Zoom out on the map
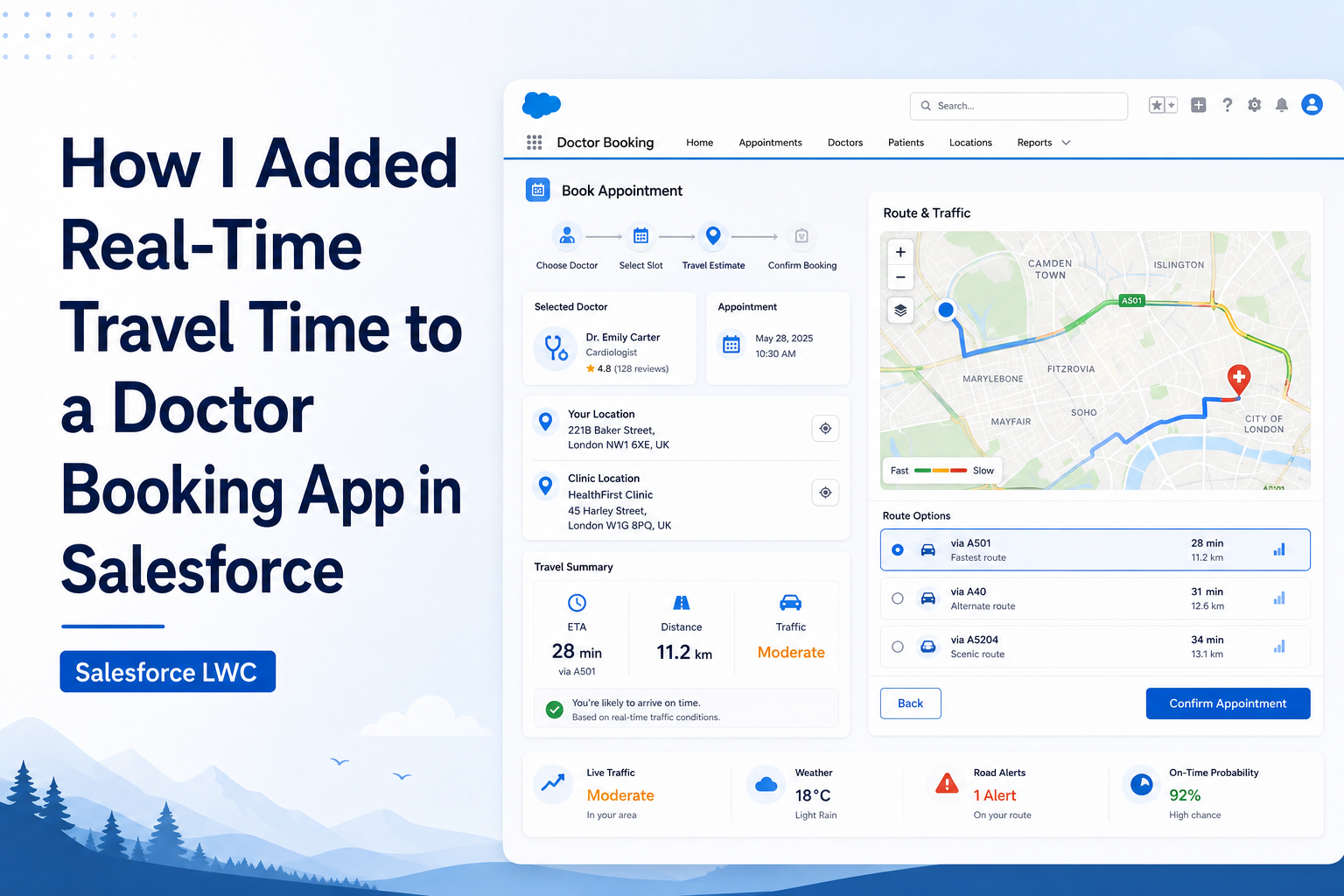This screenshot has height=896, width=1344. tap(900, 277)
